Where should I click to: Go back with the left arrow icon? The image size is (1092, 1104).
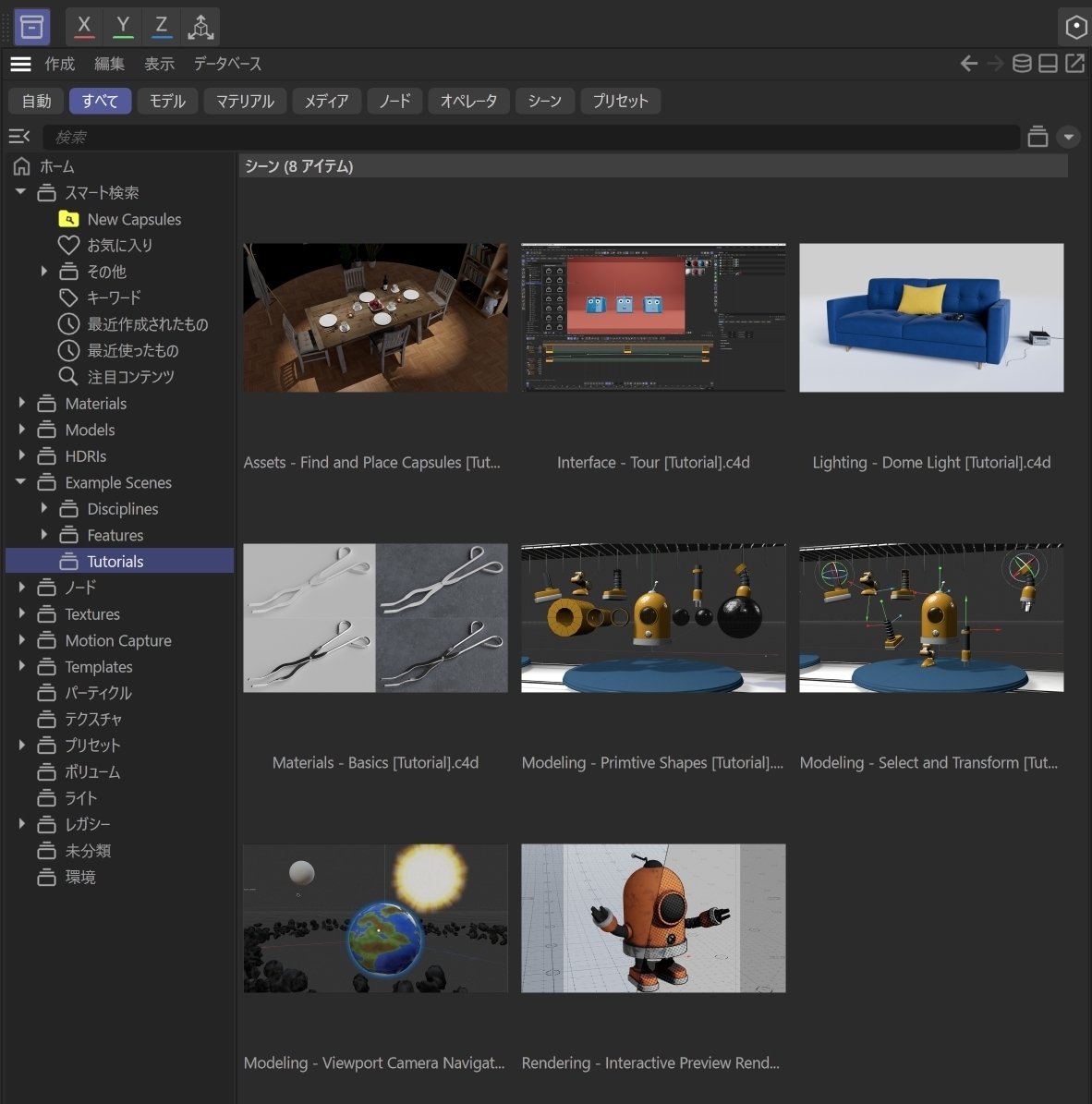click(969, 64)
